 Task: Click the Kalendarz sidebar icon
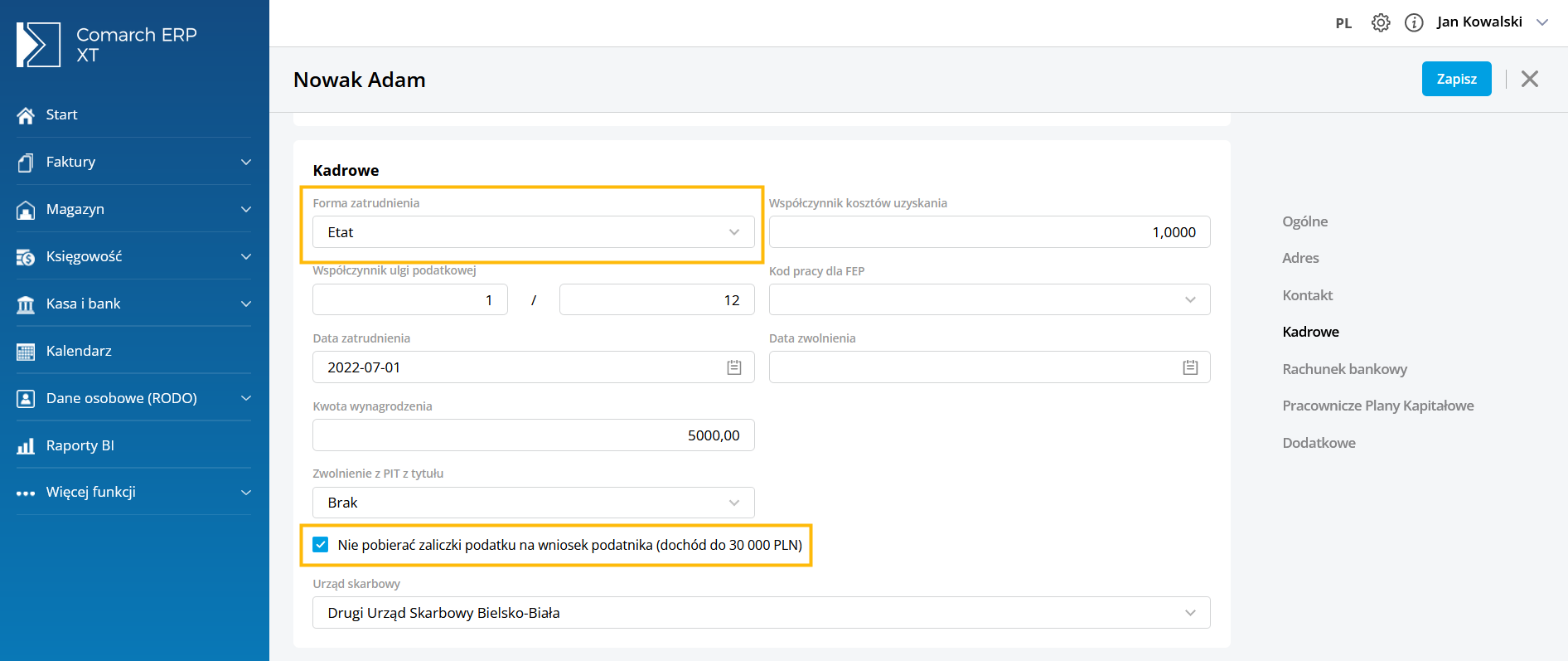[26, 352]
